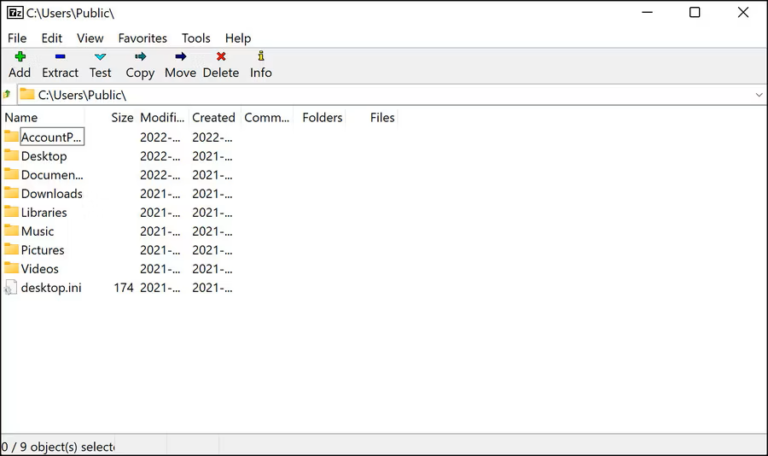
Task: Click the Add toolbar icon
Action: (20, 57)
